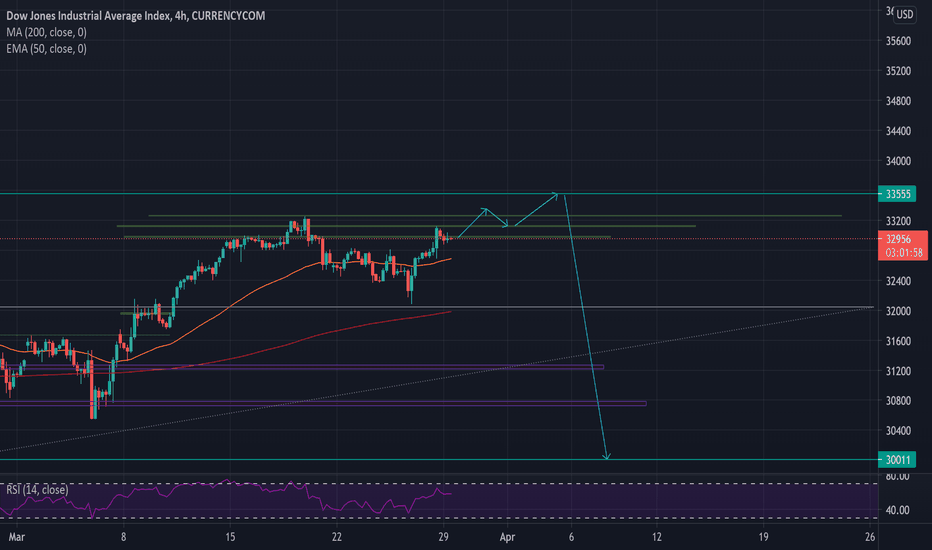
Task: Click the 6 date label on time axis
Action: (x=571, y=537)
